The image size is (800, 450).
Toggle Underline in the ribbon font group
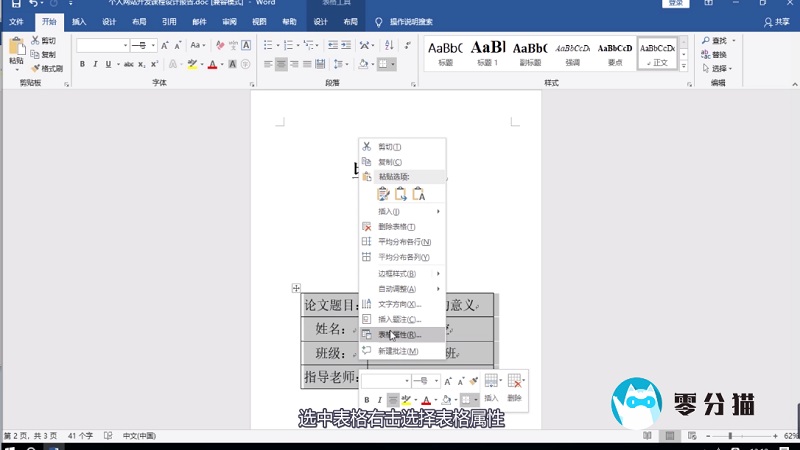pos(110,64)
